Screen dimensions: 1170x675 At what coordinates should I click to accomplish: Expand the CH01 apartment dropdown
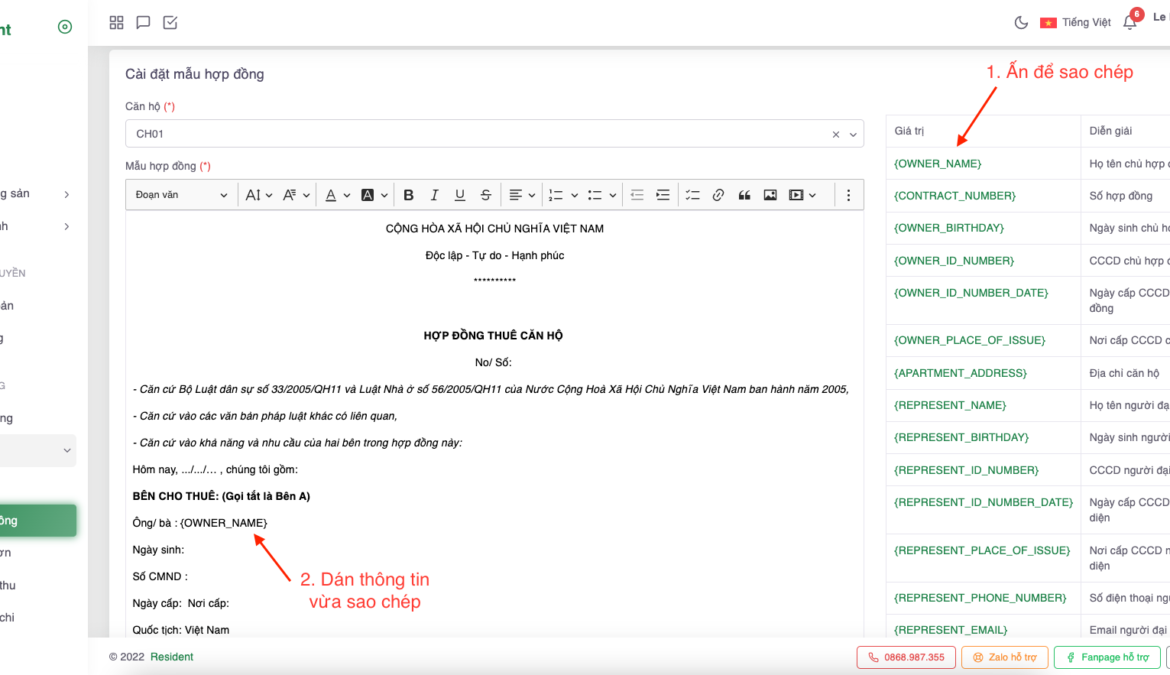click(853, 134)
